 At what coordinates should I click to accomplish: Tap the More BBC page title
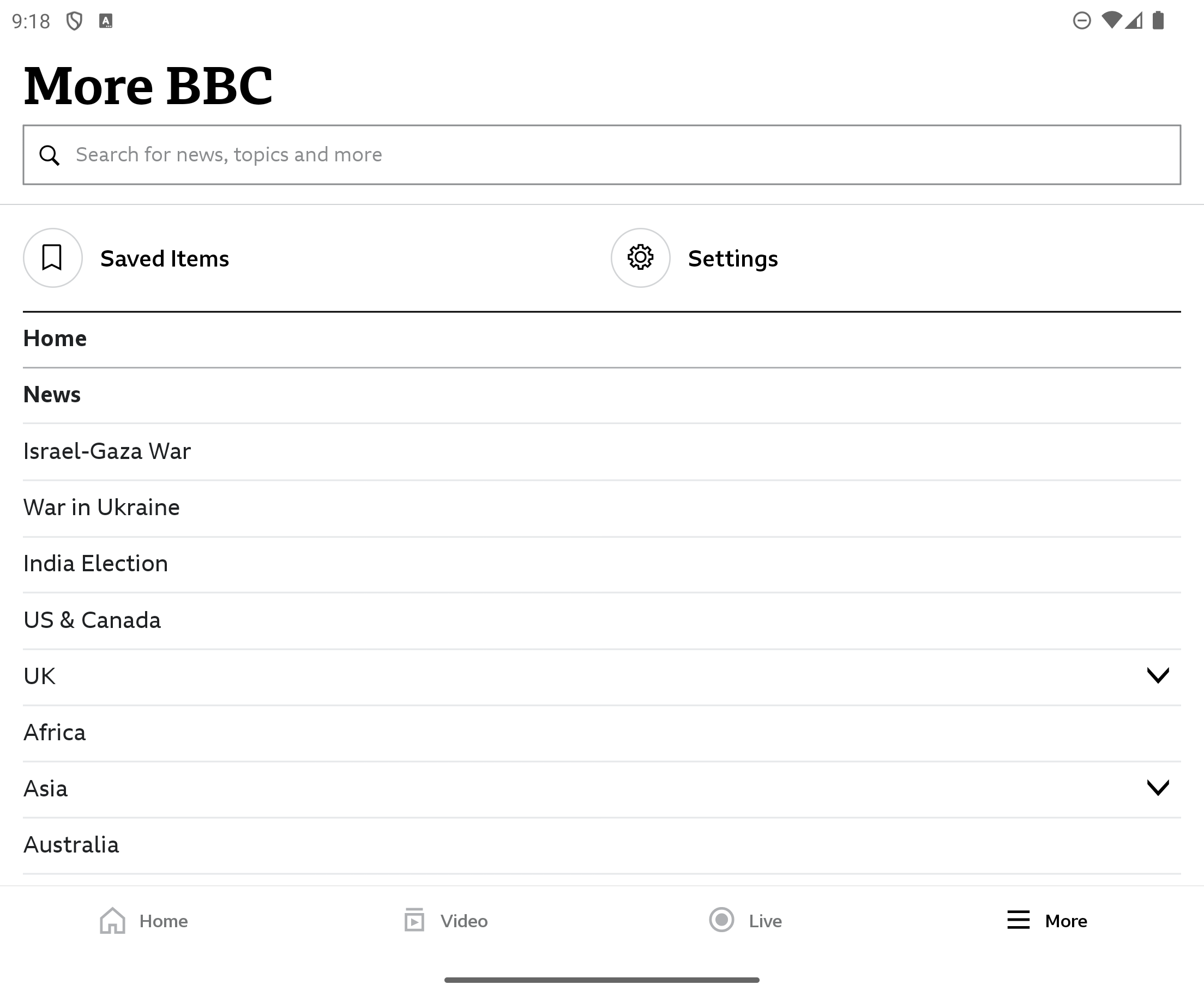point(148,86)
